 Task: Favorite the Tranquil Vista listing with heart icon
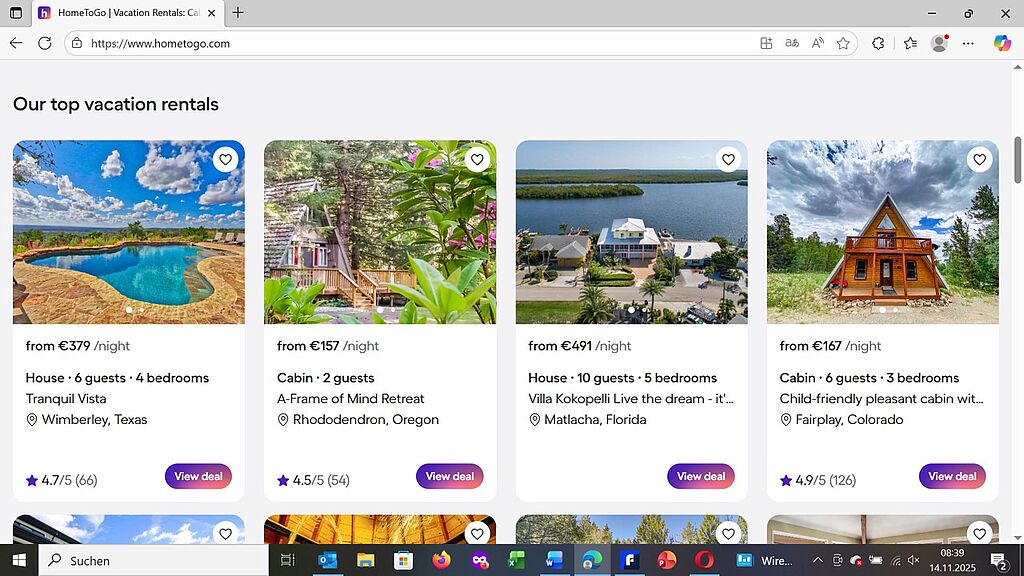225,159
